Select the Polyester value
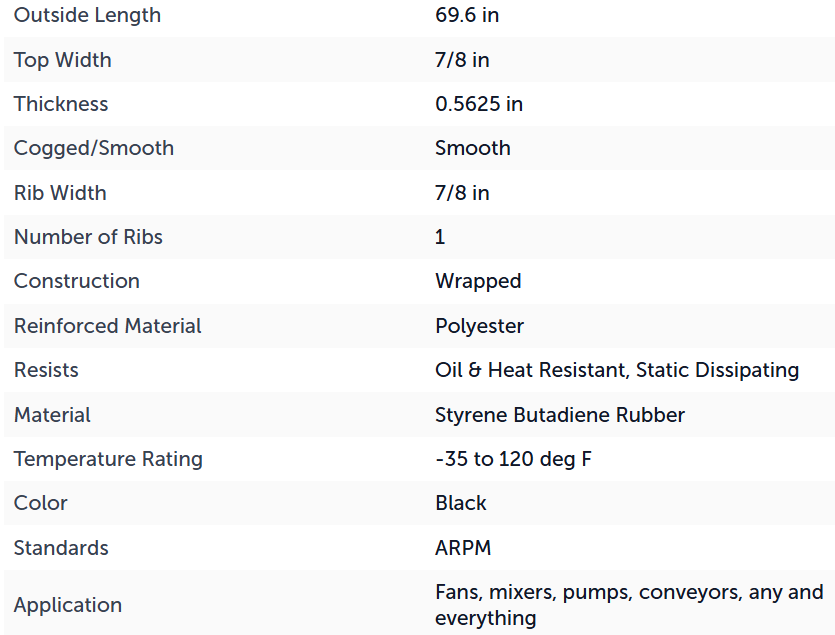Screen dimensions: 835x635 click(479, 326)
